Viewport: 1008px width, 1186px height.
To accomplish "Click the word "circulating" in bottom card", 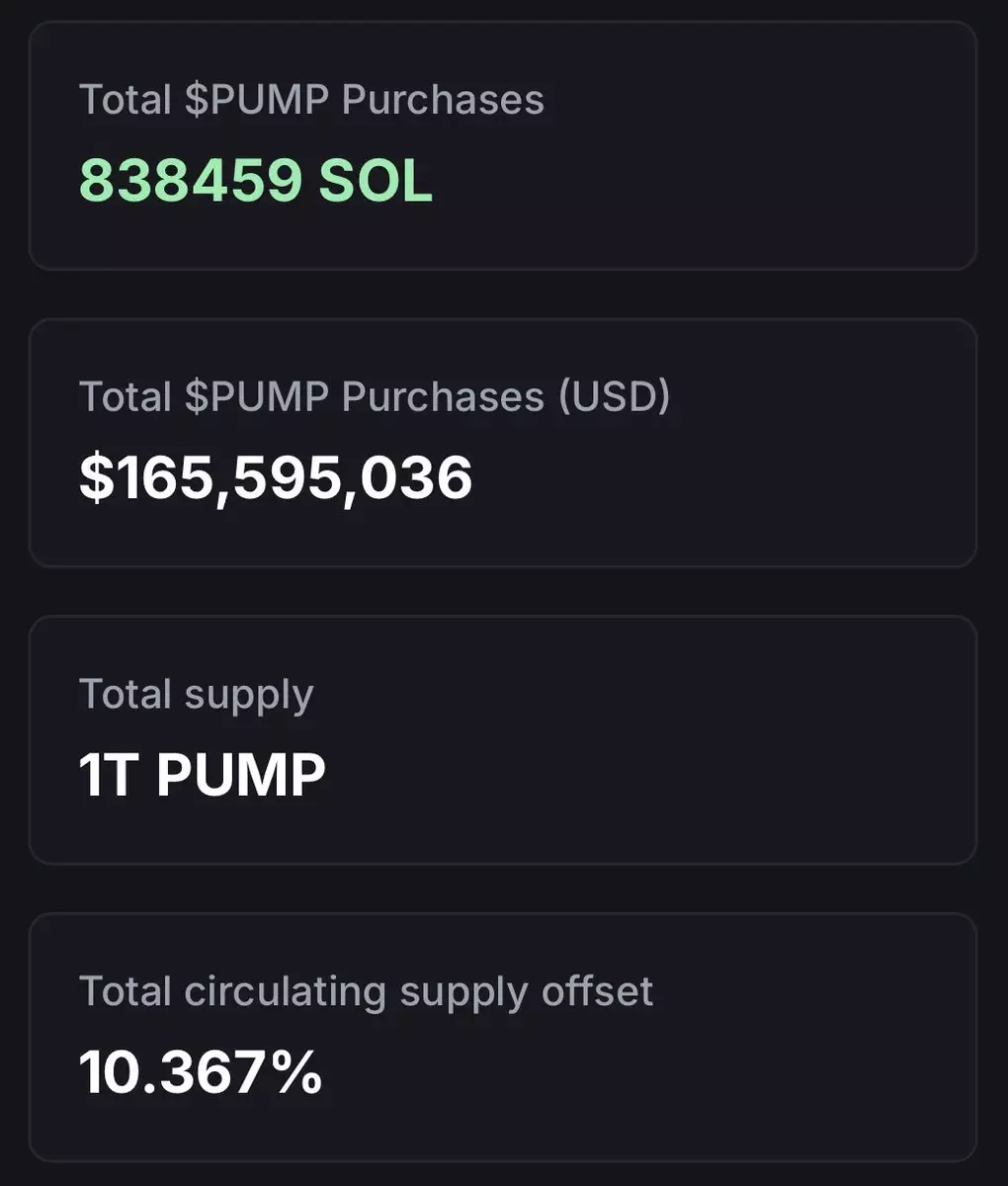I will point(286,992).
